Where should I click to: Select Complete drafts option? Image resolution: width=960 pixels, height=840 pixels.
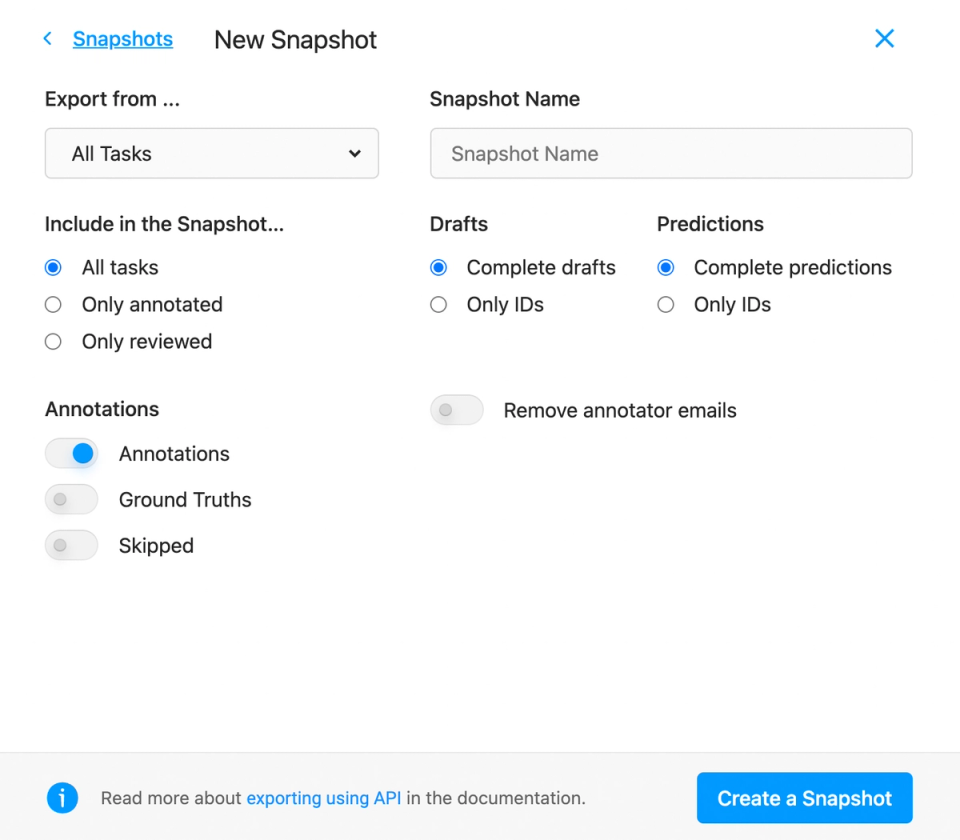(438, 267)
